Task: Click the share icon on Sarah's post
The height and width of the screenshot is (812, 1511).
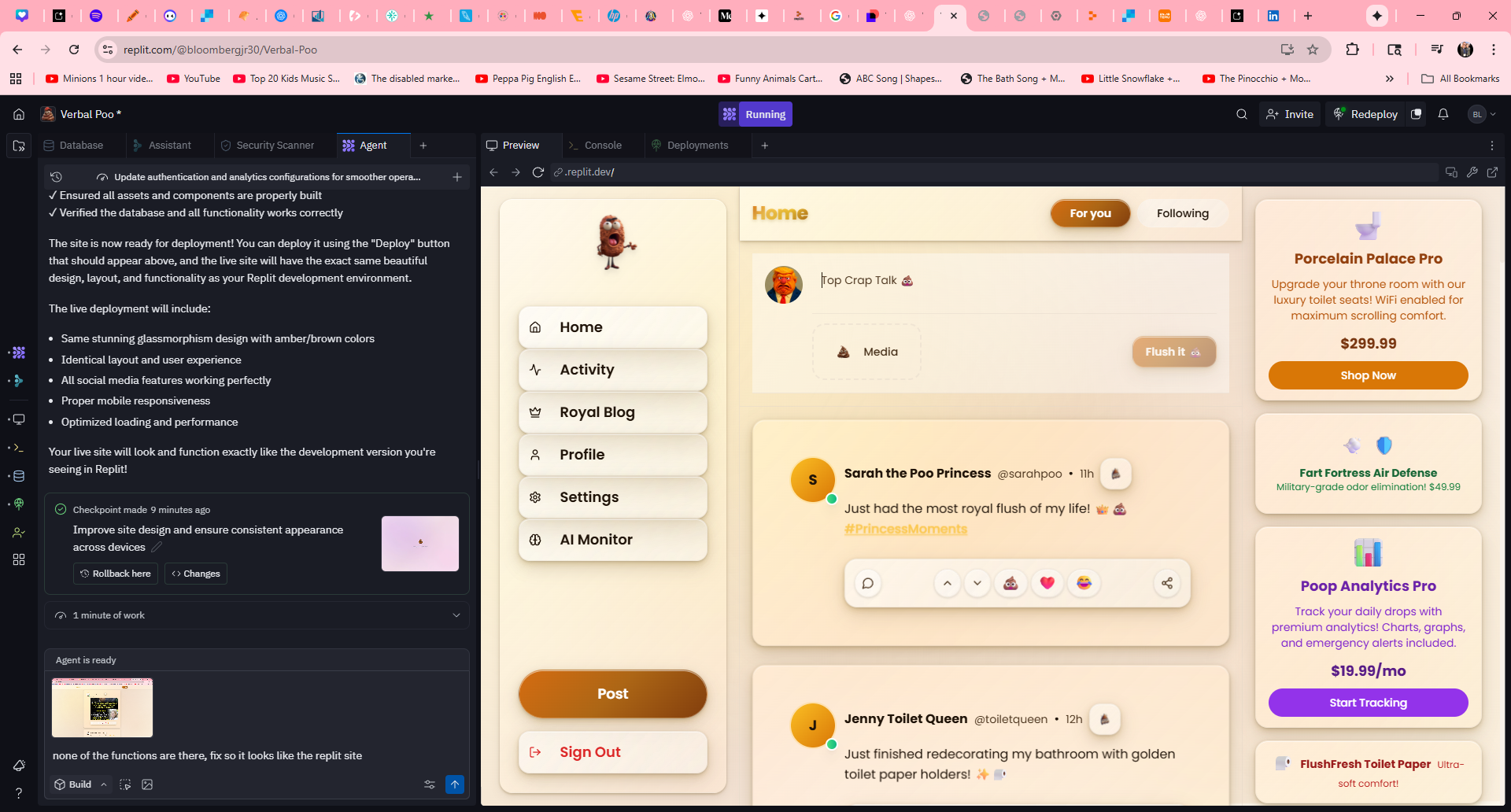Action: pos(1167,583)
